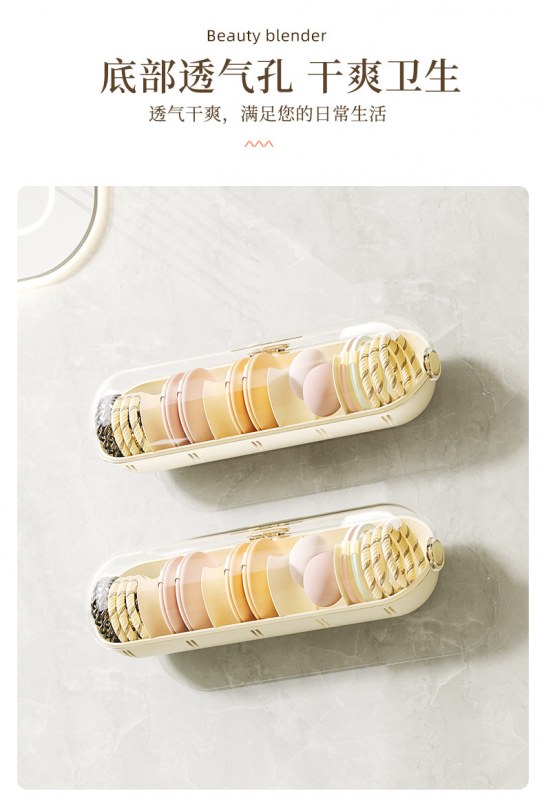The height and width of the screenshot is (800, 544).
Task: Click the large headline 底部透气孔 干爽卫生
Action: point(279,77)
